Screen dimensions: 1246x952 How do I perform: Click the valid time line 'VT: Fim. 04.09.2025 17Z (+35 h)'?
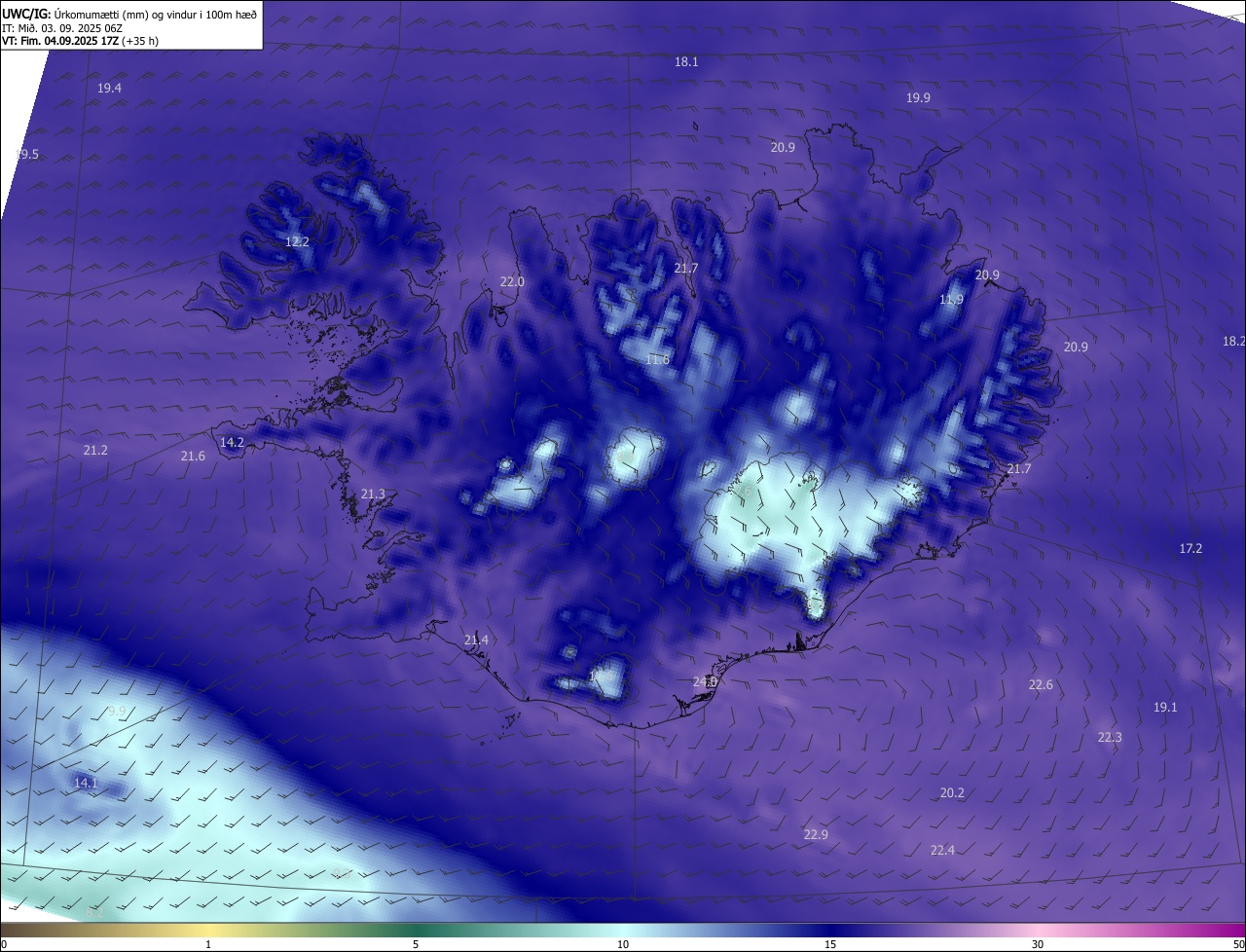pos(80,41)
